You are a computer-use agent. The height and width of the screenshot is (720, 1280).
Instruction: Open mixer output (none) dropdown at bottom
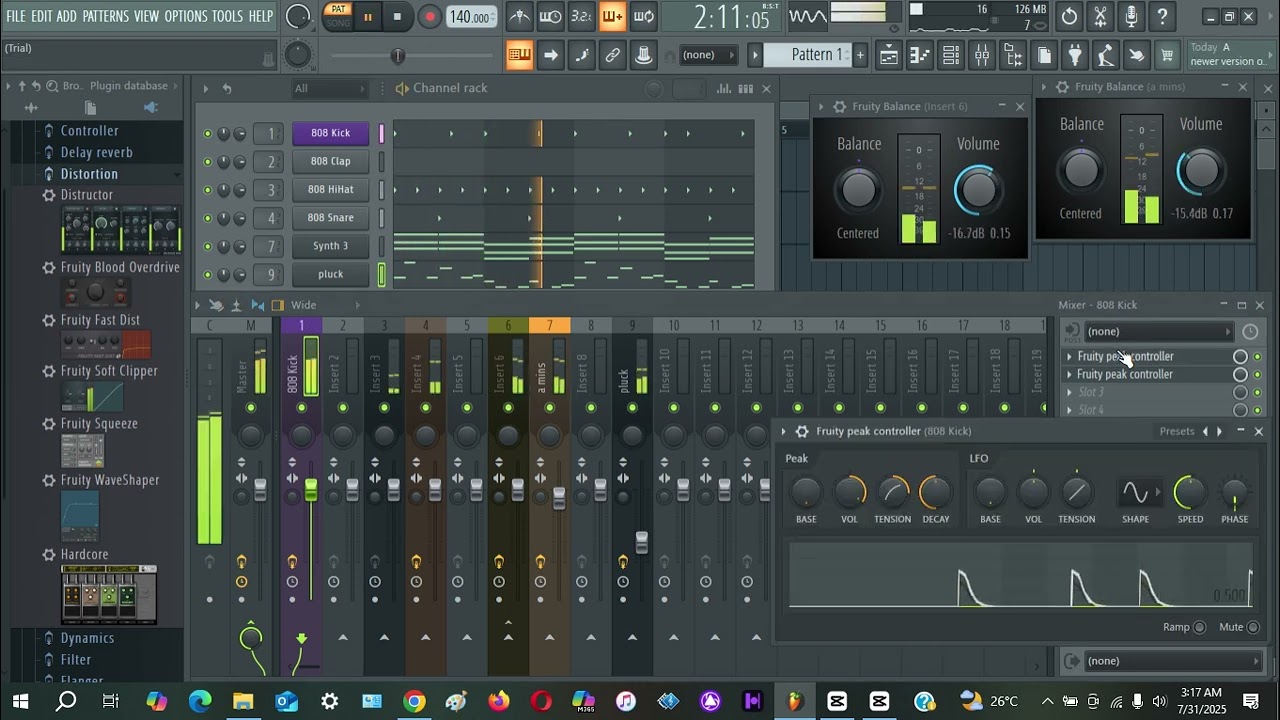coord(1173,661)
